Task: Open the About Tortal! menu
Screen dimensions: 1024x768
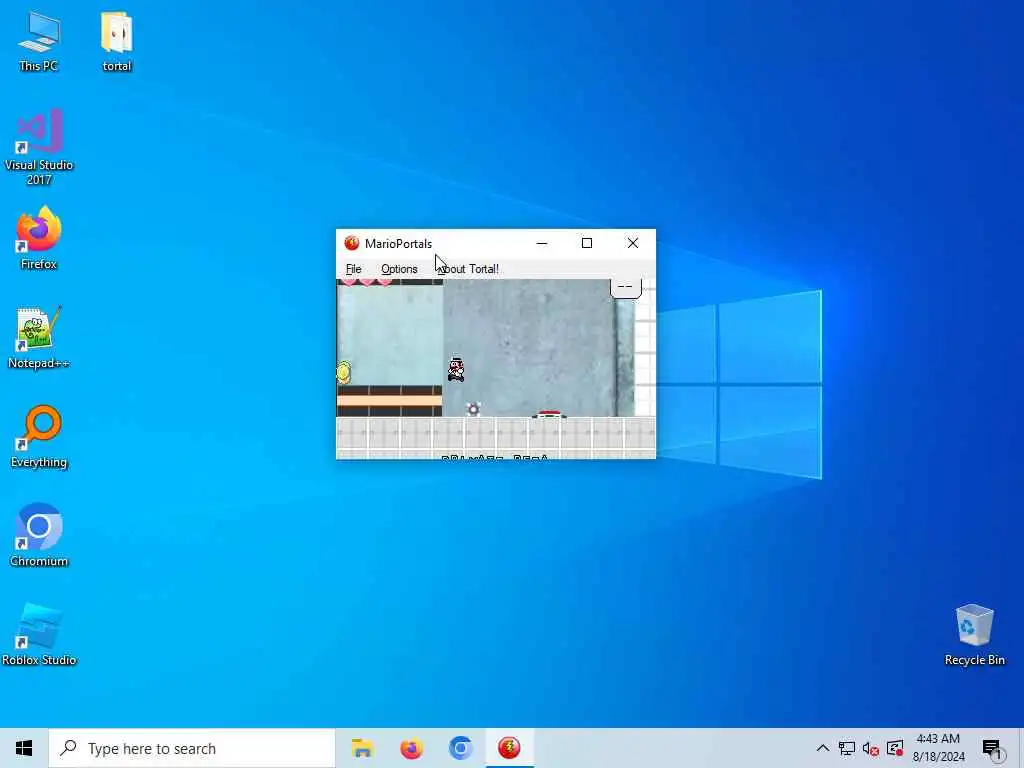Action: point(468,269)
